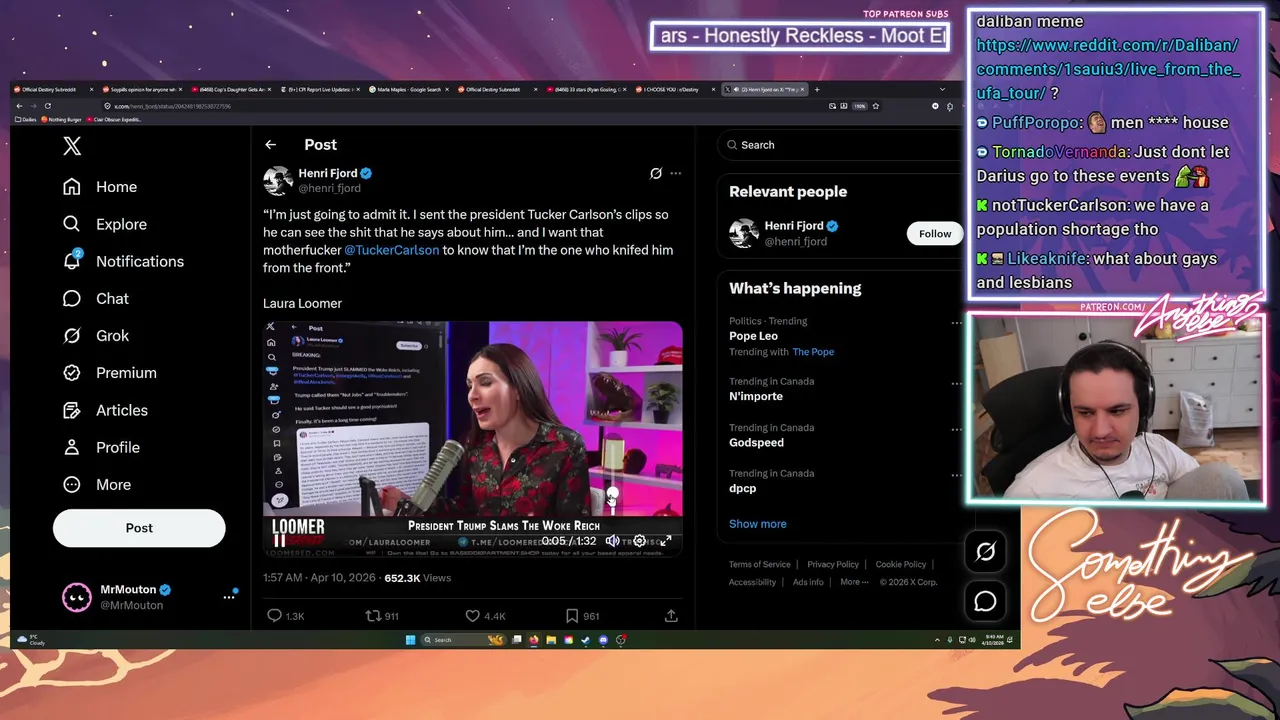
Task: Bookmark the post (961)
Action: [581, 616]
